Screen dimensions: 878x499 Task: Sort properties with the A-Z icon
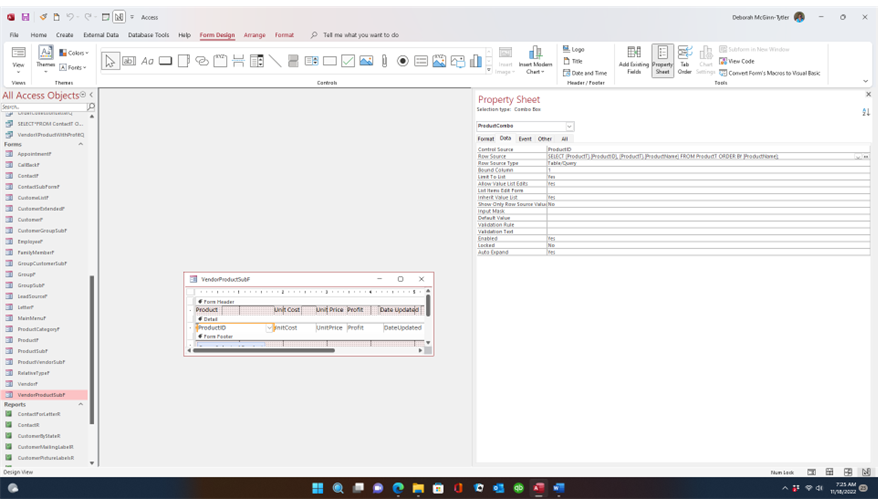coord(866,112)
